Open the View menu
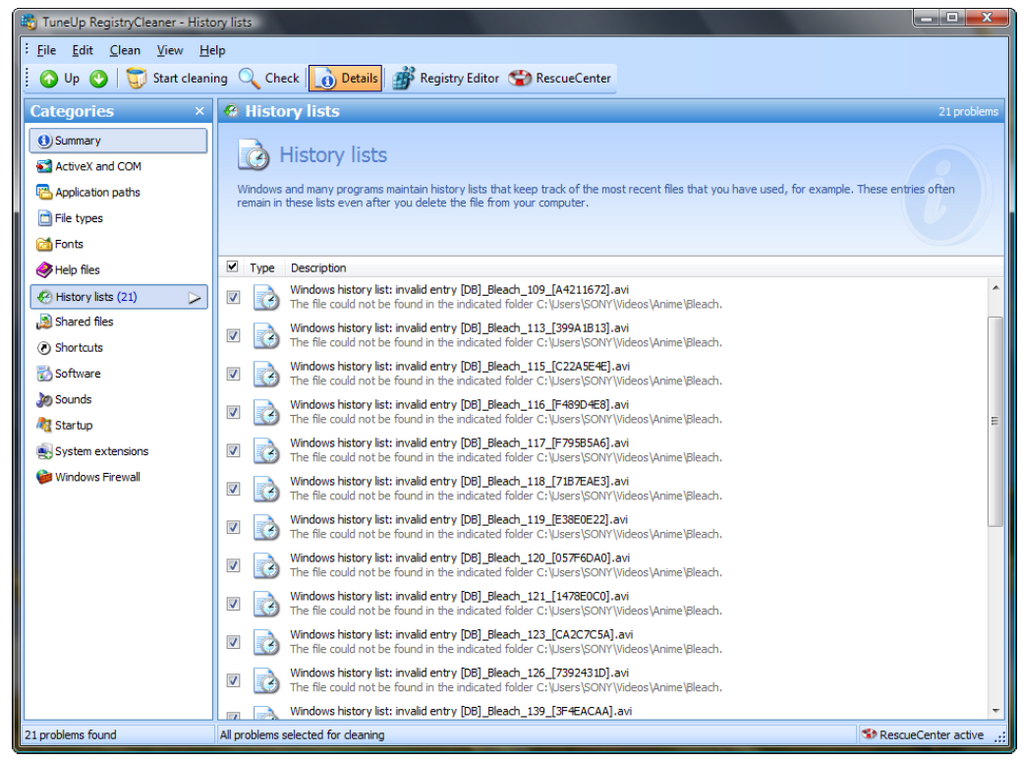Image resolution: width=1023 pixels, height=760 pixels. click(170, 50)
